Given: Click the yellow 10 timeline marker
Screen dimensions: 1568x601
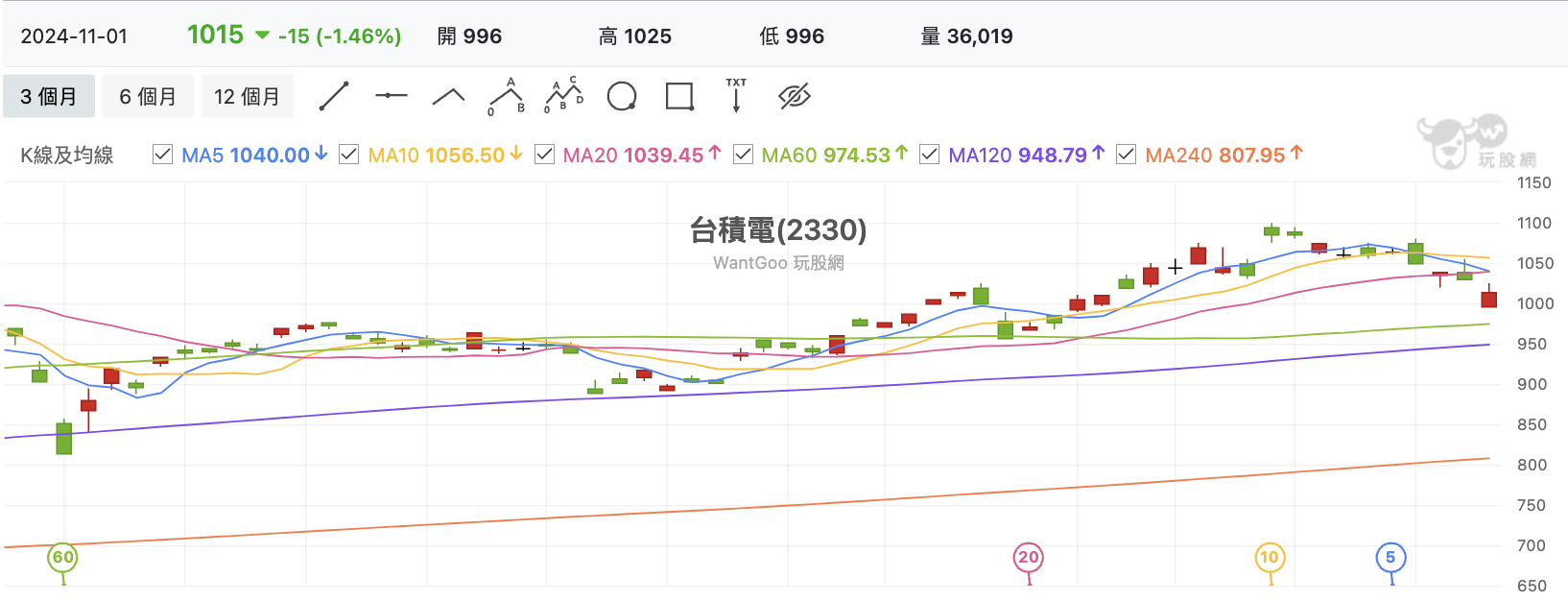Looking at the screenshot, I should point(1270,558).
